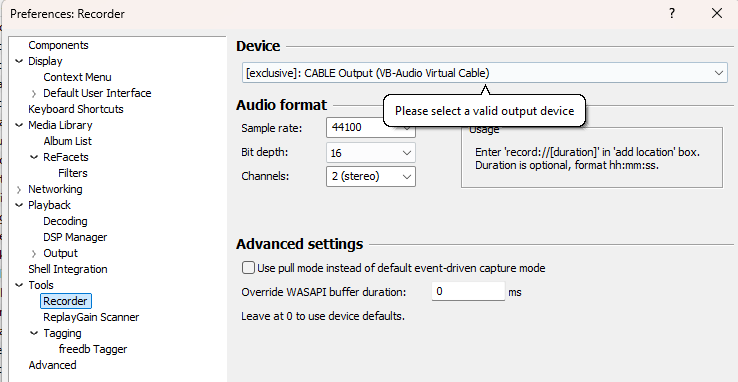Open the Components preferences page
This screenshot has height=382, width=738.
58,45
